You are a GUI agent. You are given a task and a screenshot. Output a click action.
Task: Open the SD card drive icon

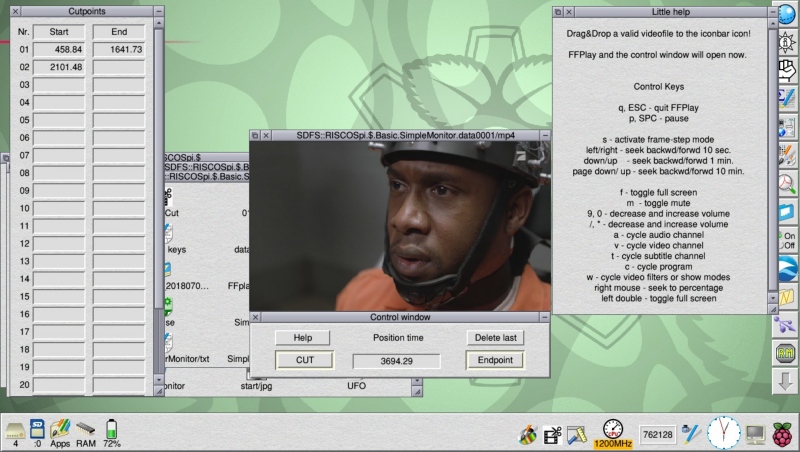(x=37, y=430)
